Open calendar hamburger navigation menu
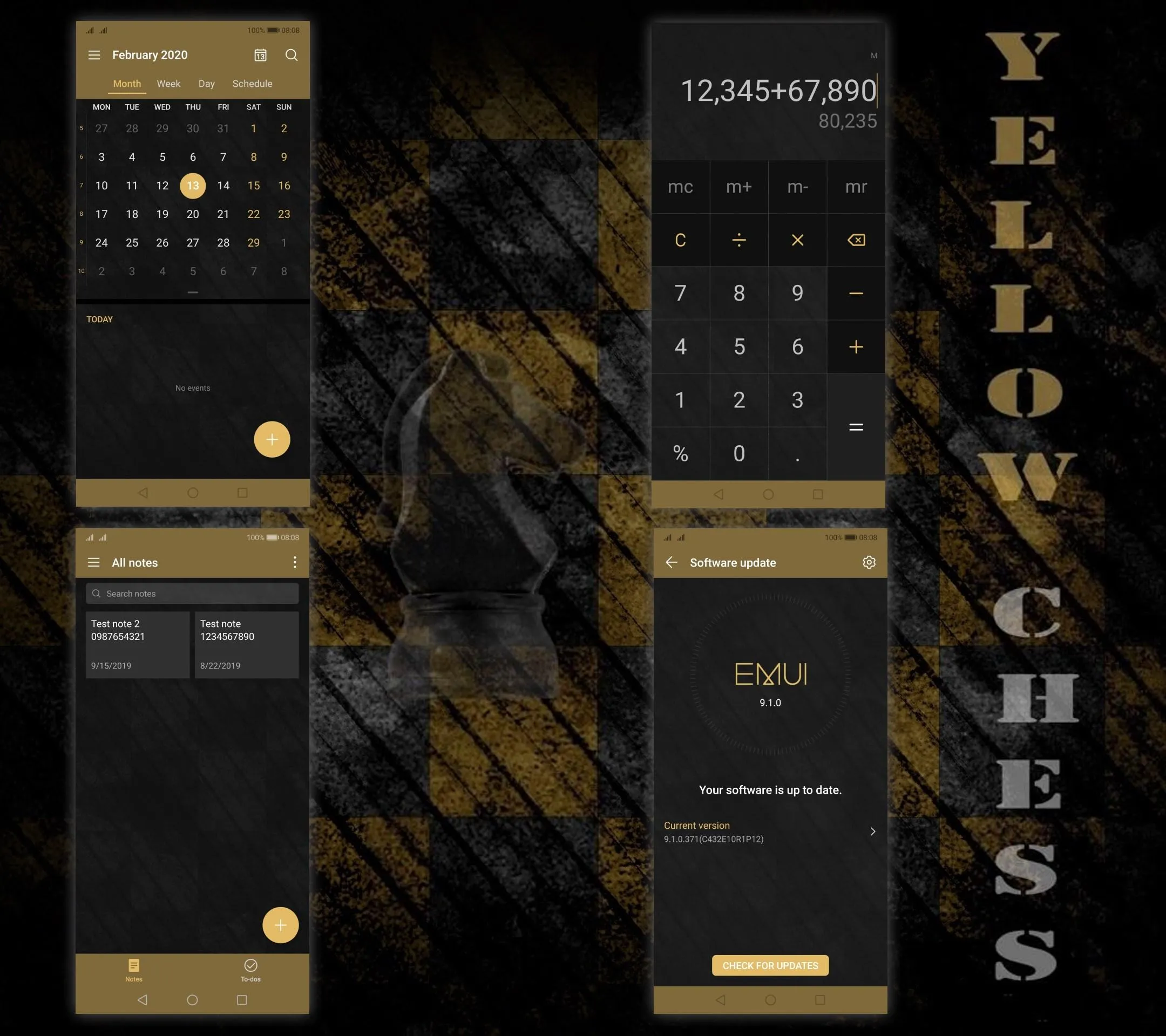The width and height of the screenshot is (1166, 1036). pyautogui.click(x=93, y=55)
